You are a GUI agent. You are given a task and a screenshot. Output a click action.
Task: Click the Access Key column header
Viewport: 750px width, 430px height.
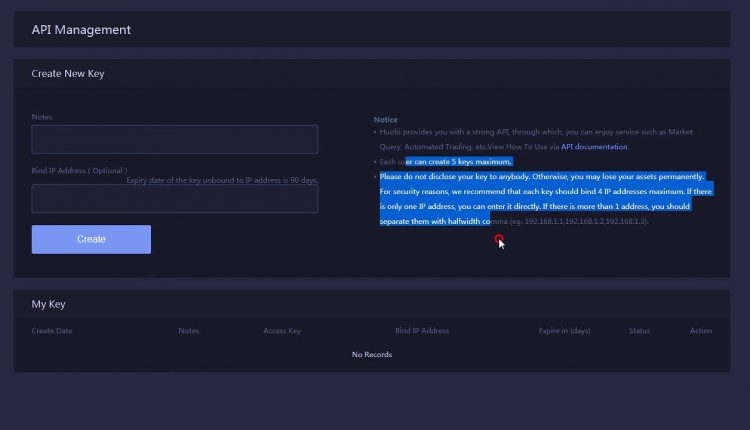tap(282, 331)
